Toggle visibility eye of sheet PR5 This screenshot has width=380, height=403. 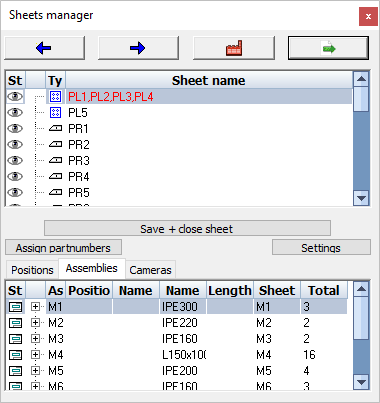pos(15,192)
